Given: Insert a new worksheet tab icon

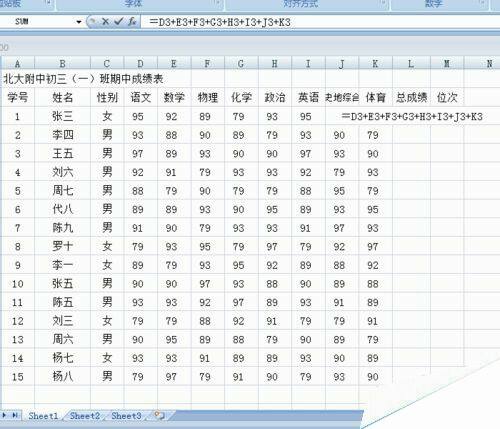Looking at the screenshot, I should [x=159, y=415].
